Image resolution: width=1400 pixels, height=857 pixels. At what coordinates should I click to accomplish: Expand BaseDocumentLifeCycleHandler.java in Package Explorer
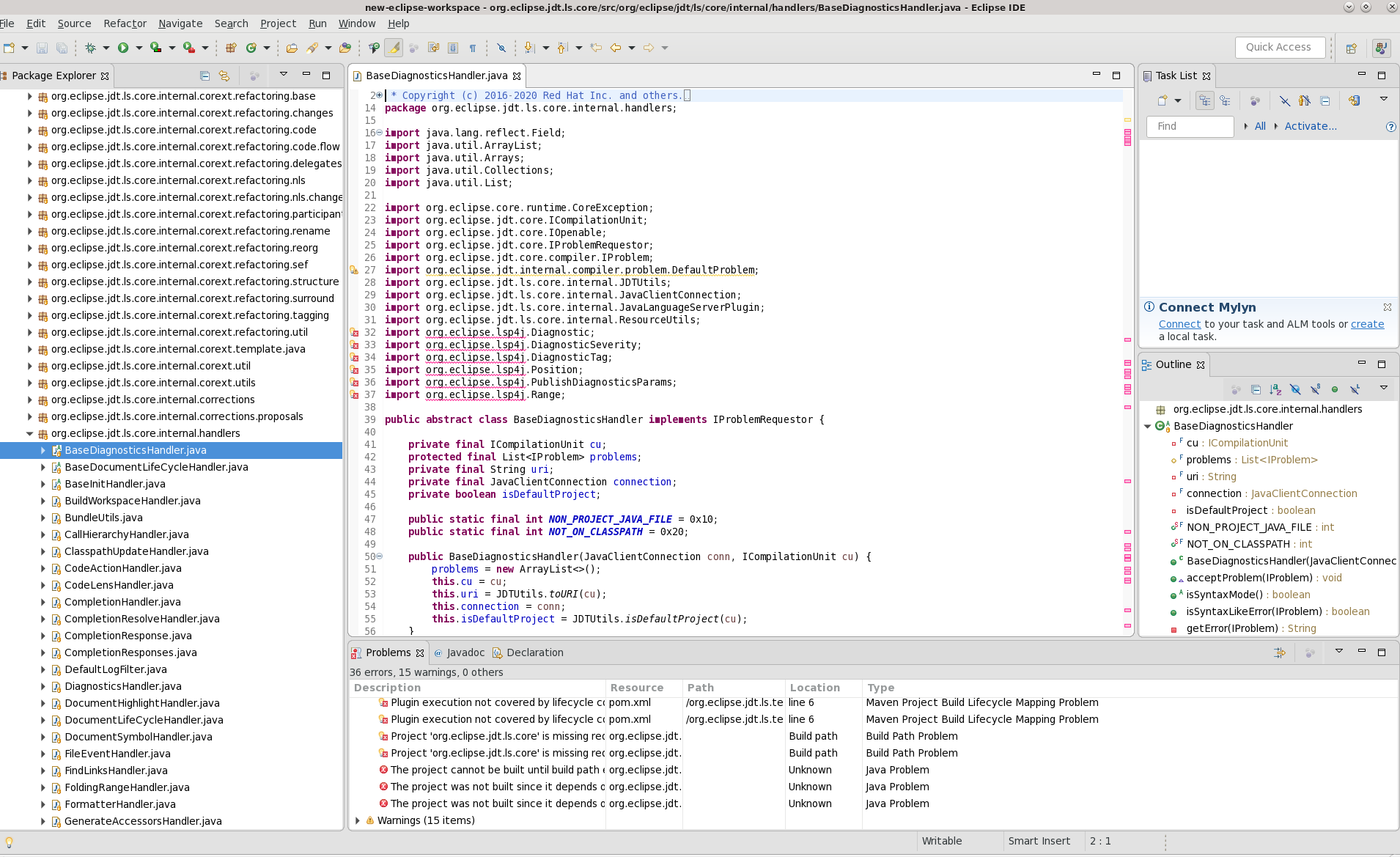(42, 467)
